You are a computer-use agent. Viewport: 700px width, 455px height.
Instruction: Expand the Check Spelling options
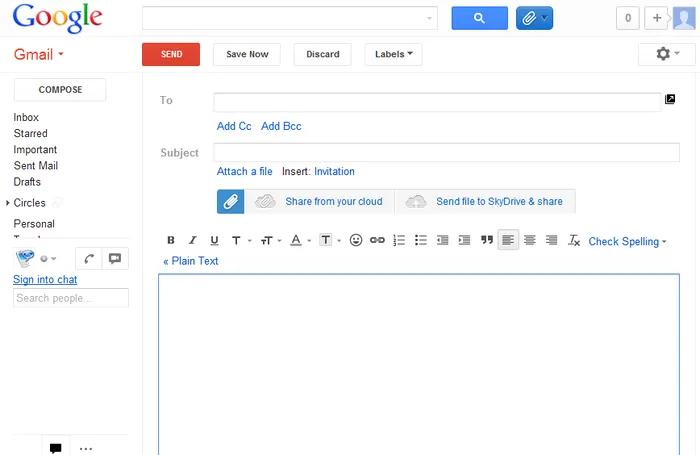click(x=627, y=242)
